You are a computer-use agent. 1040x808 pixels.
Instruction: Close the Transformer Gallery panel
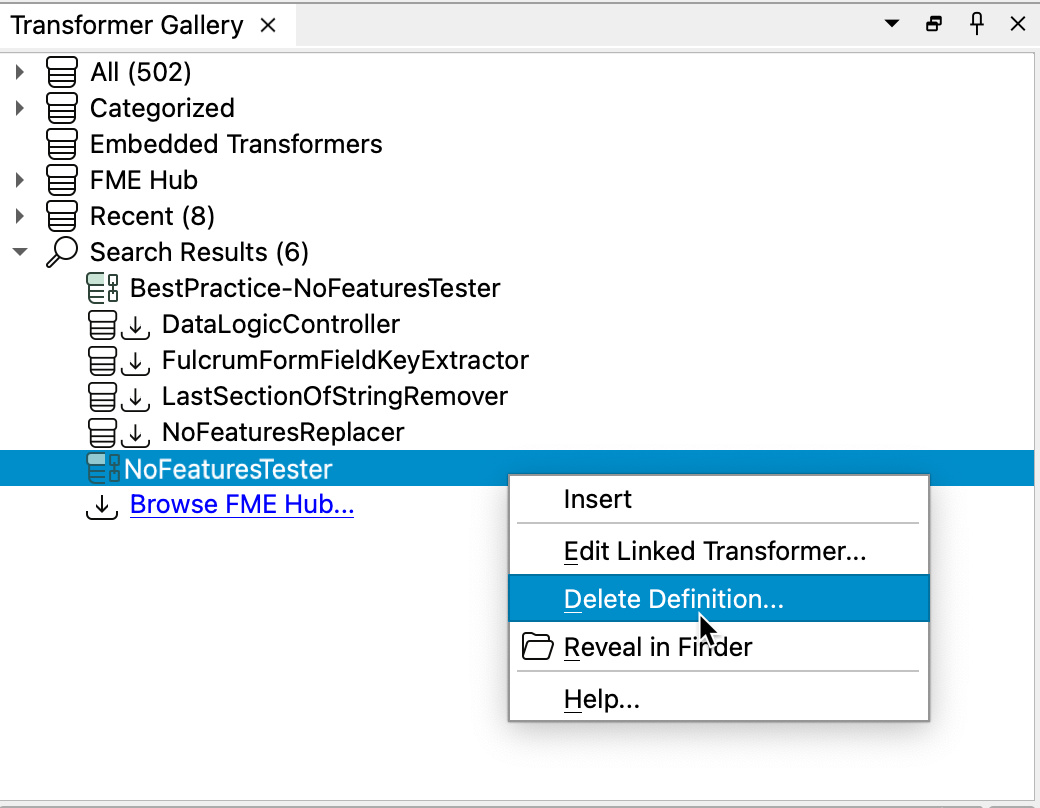1017,25
